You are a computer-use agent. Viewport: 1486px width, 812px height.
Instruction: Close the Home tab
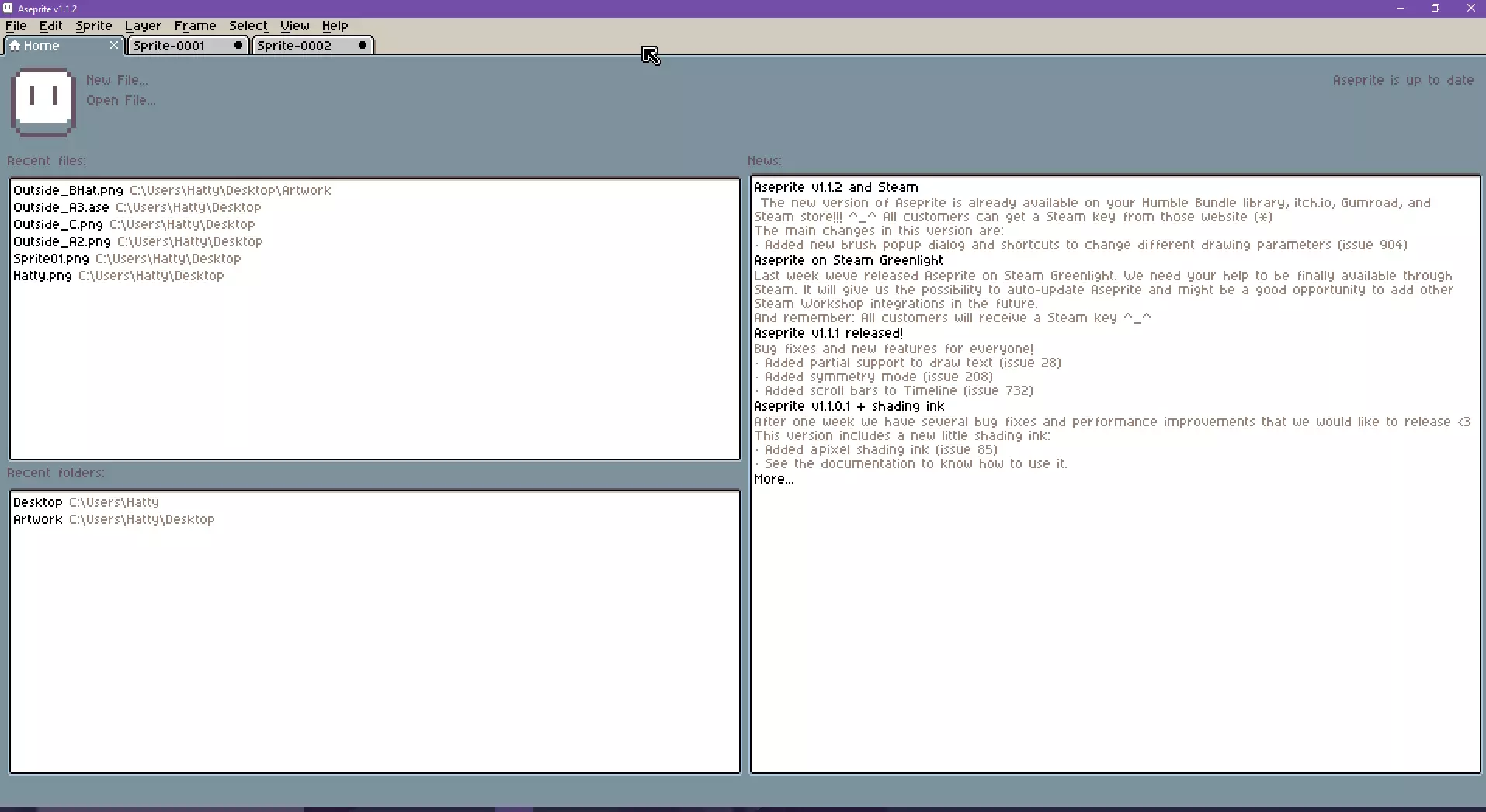pyautogui.click(x=114, y=46)
